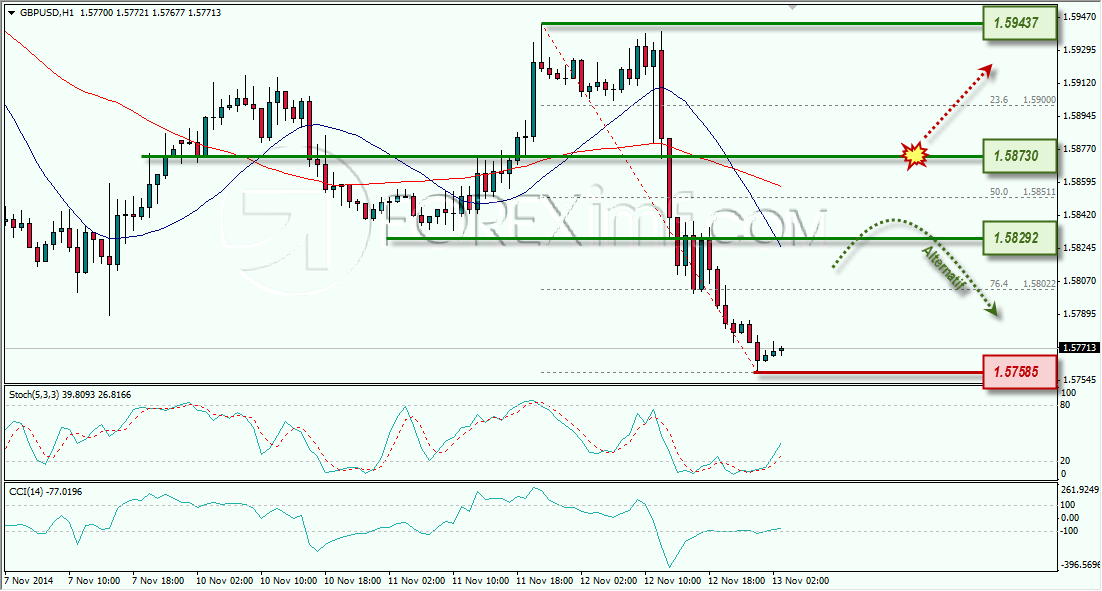The height and width of the screenshot is (591, 1102).
Task: Open the chart menu triangle beside GBPUSD,H1
Action: [x=11, y=13]
